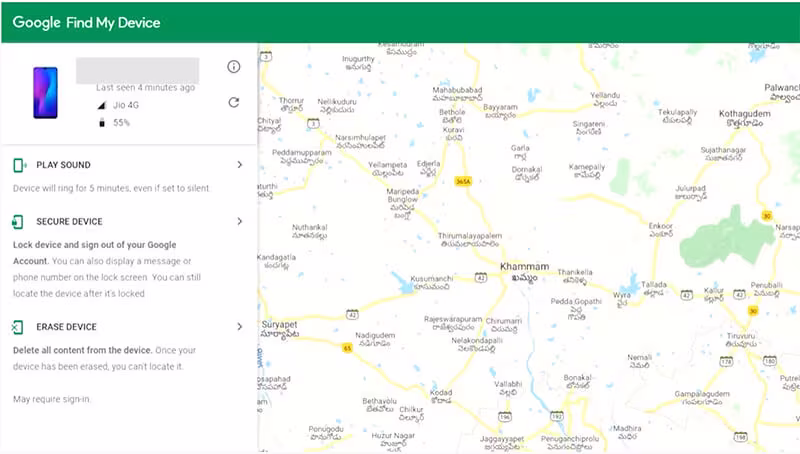Screen dimensions: 800x454
Task: Expand the Play Sound chevron
Action: 239,165
